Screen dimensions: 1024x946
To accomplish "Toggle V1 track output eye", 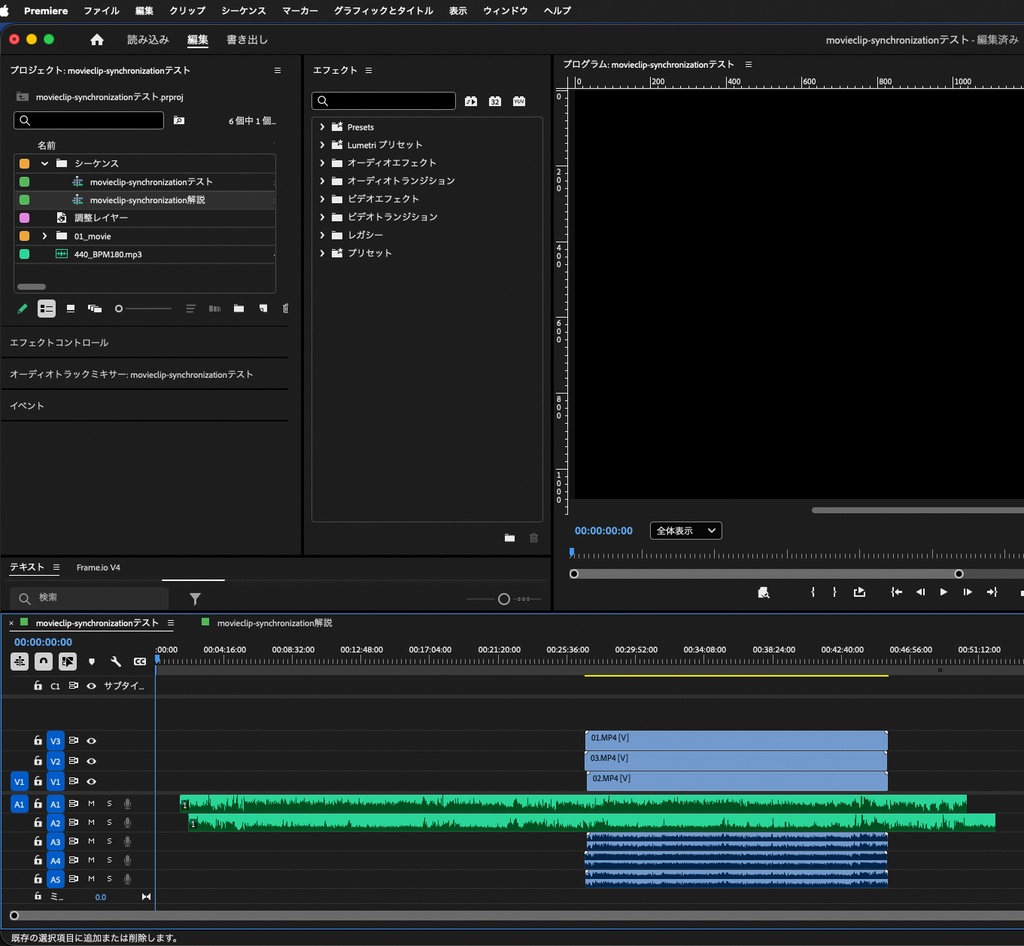I will (91, 781).
